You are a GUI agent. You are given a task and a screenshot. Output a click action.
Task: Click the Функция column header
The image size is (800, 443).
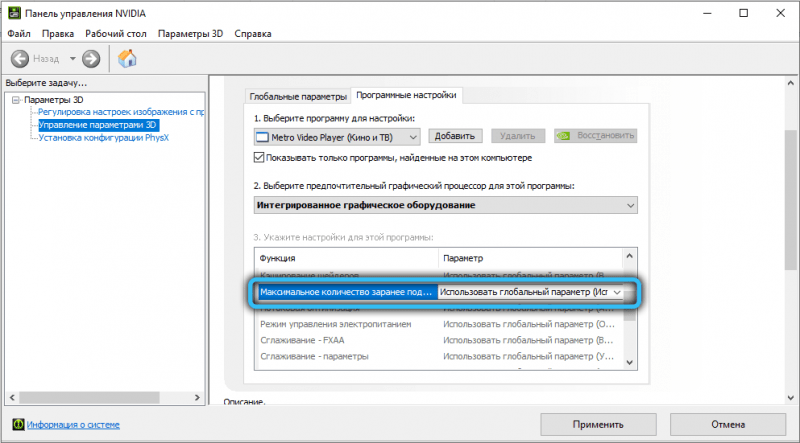[346, 258]
